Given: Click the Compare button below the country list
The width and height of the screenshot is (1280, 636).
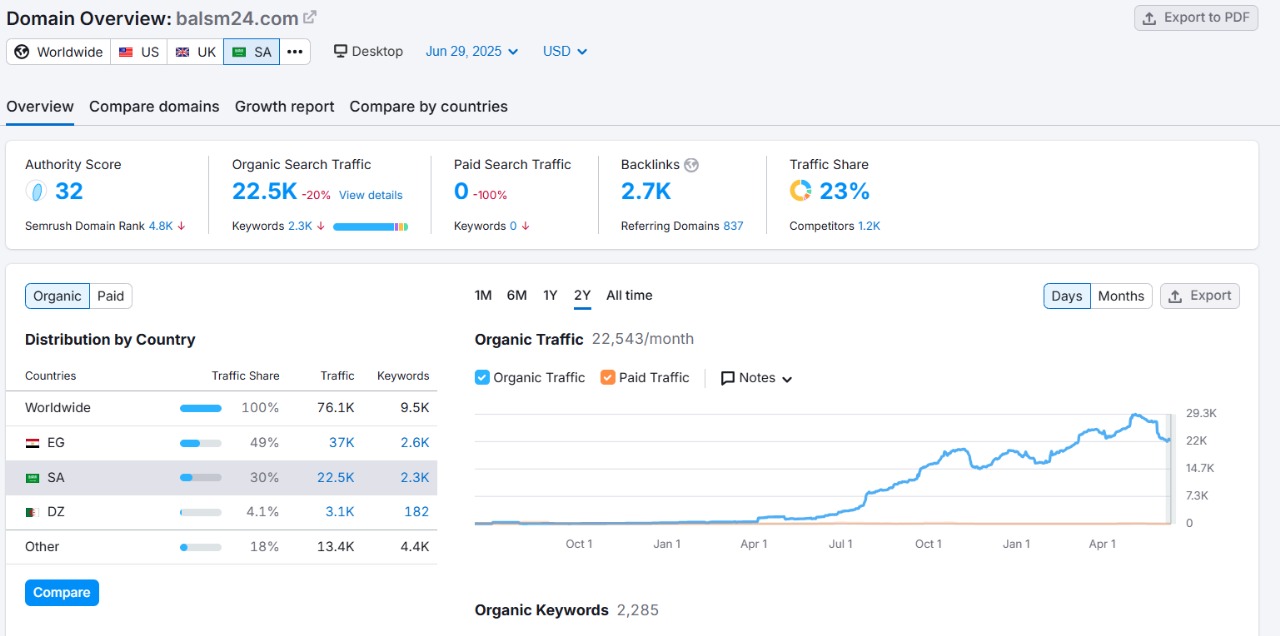Looking at the screenshot, I should click(61, 592).
